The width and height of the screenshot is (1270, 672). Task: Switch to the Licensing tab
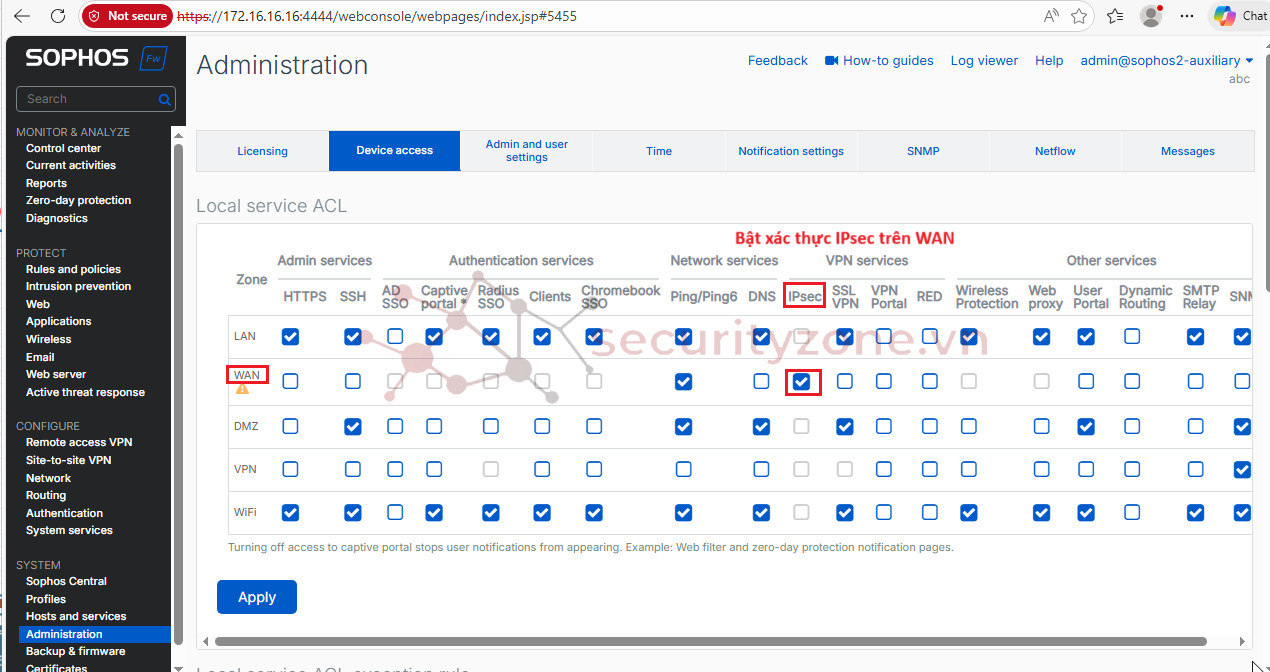pos(262,151)
